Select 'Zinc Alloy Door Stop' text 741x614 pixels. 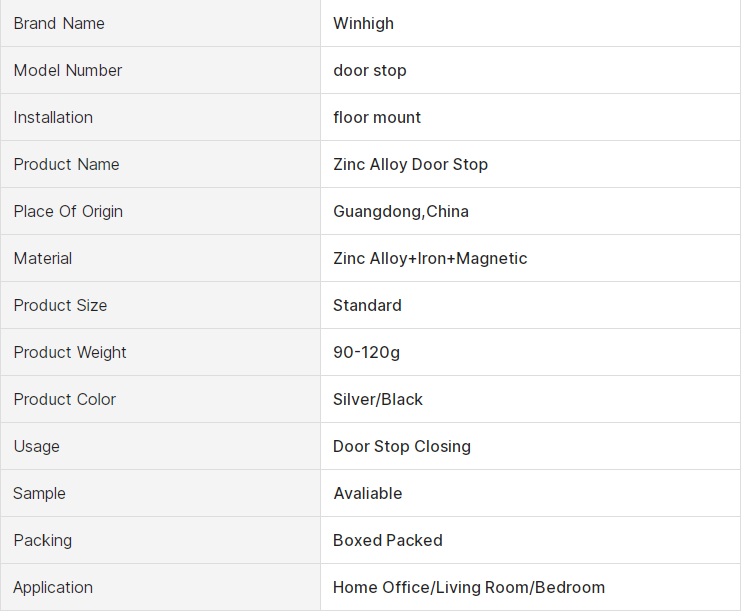pyautogui.click(x=410, y=164)
